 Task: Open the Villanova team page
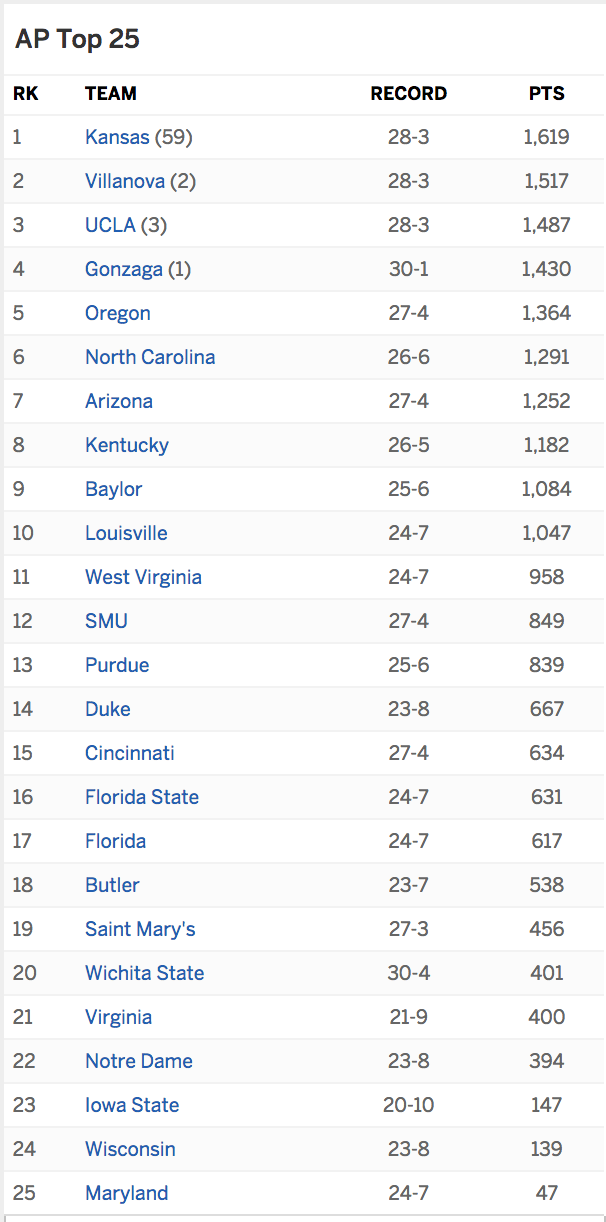point(125,181)
